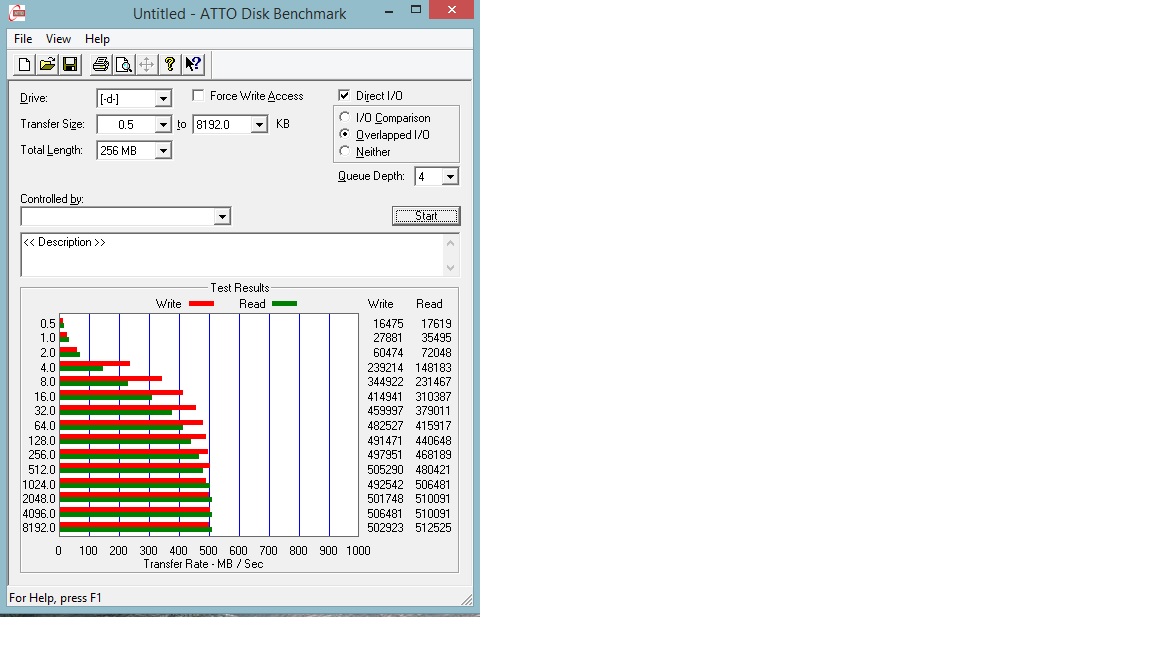
Task: Click Description scrollbar down arrow
Action: [x=450, y=267]
